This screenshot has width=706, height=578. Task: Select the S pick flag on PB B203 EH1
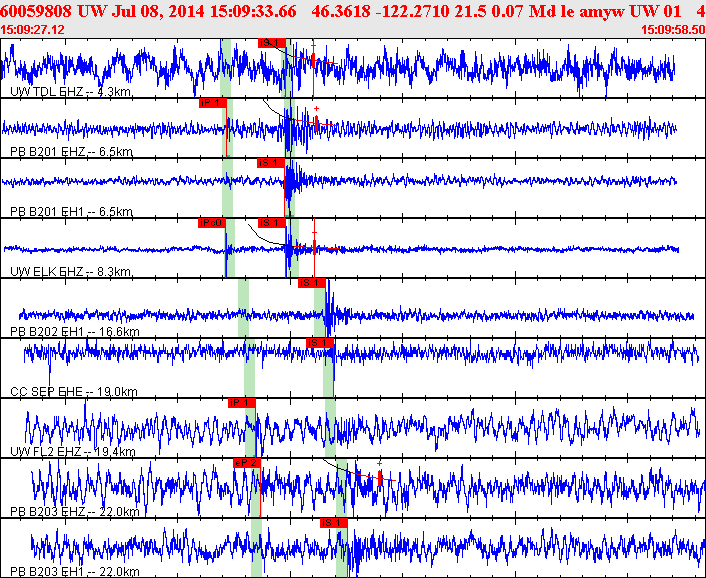click(x=333, y=523)
